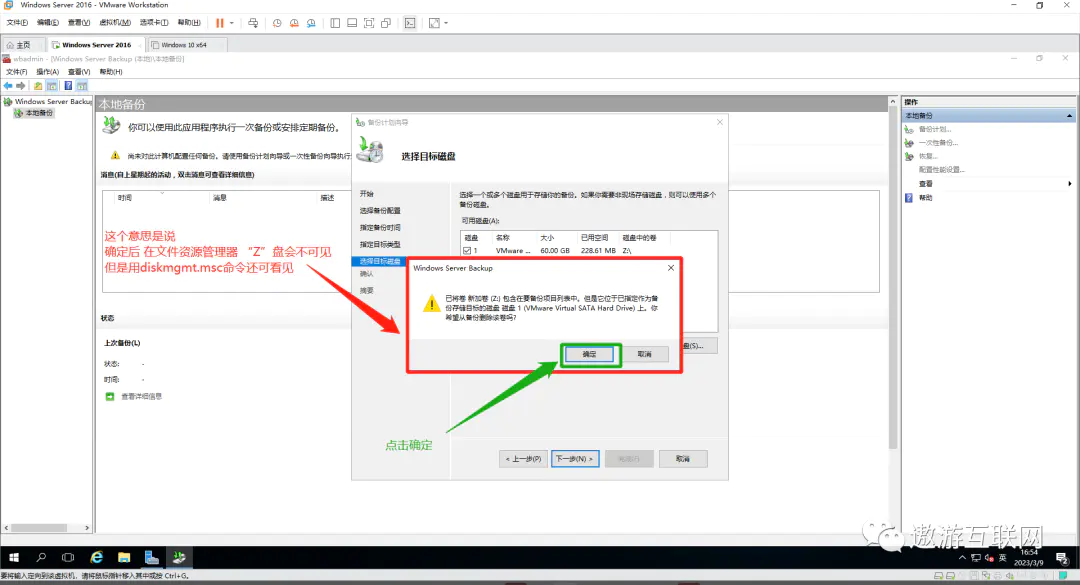Open Internet Explorer from the taskbar
This screenshot has width=1080, height=585.
coord(96,557)
